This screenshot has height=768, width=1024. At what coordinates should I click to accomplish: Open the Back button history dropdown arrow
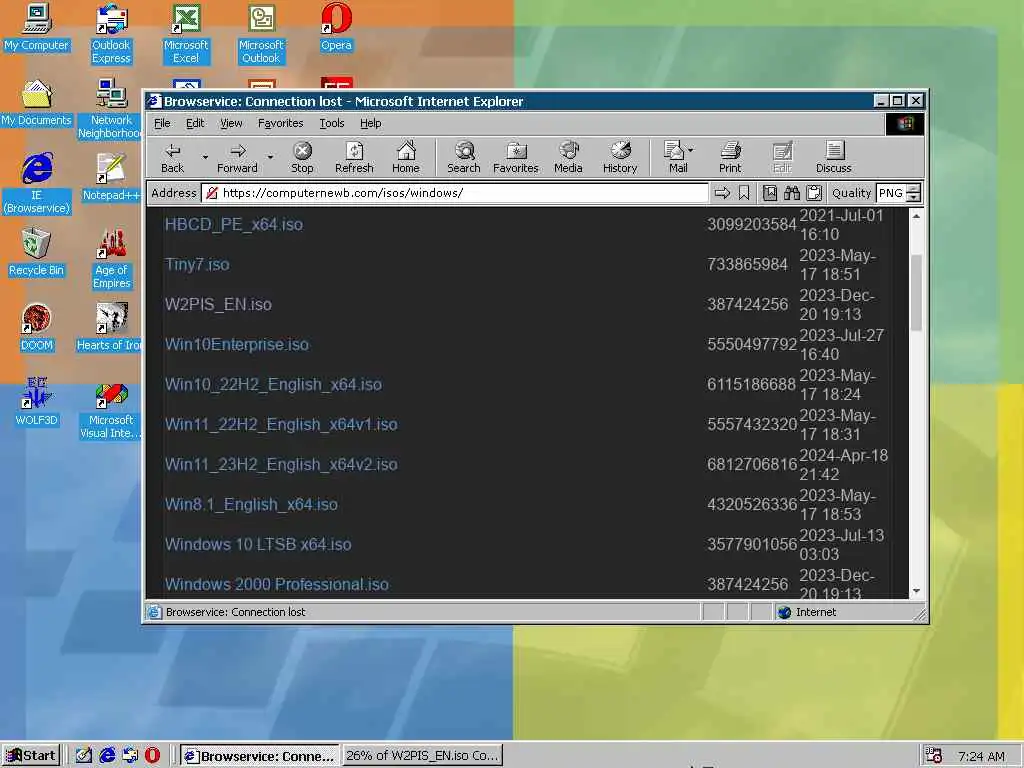tap(205, 157)
